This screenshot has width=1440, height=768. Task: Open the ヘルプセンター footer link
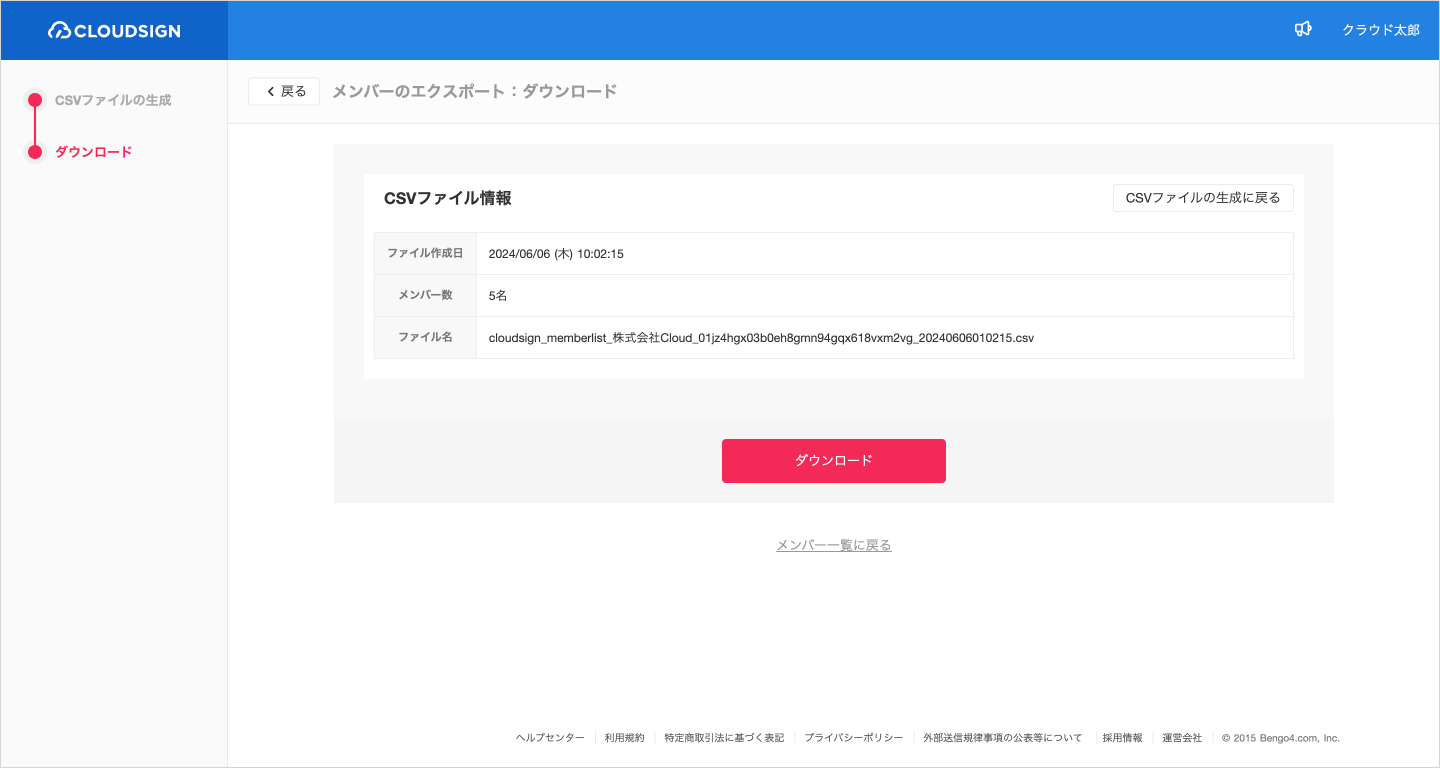click(550, 738)
